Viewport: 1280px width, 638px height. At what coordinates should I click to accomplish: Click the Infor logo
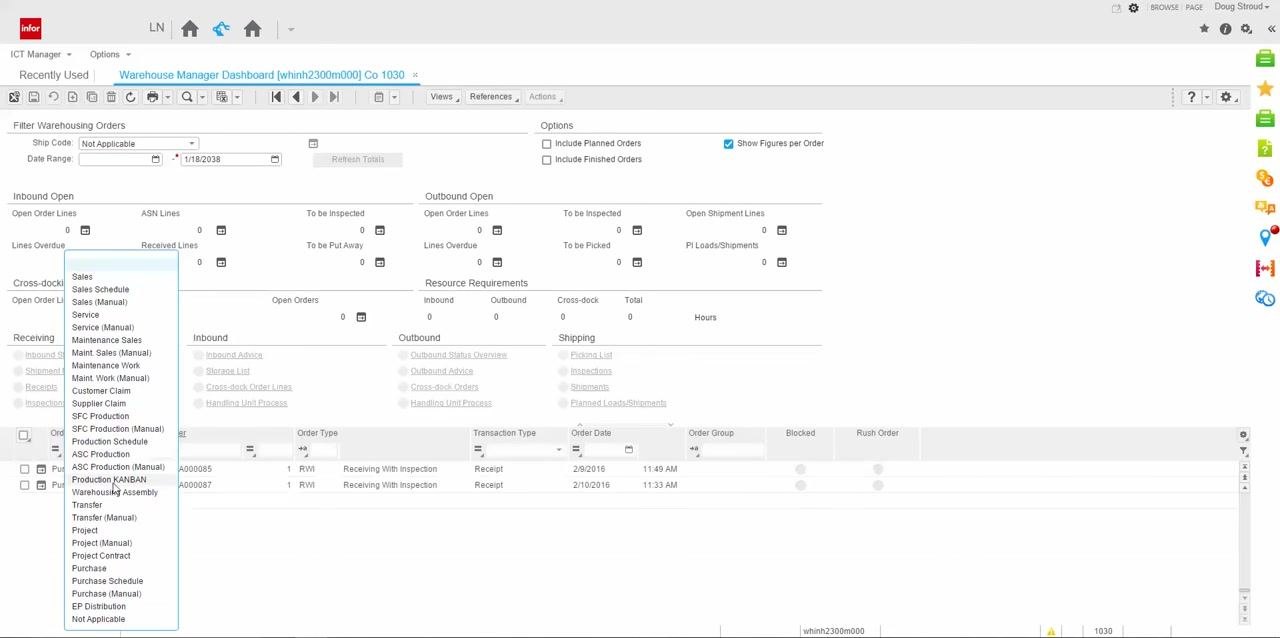tap(30, 29)
